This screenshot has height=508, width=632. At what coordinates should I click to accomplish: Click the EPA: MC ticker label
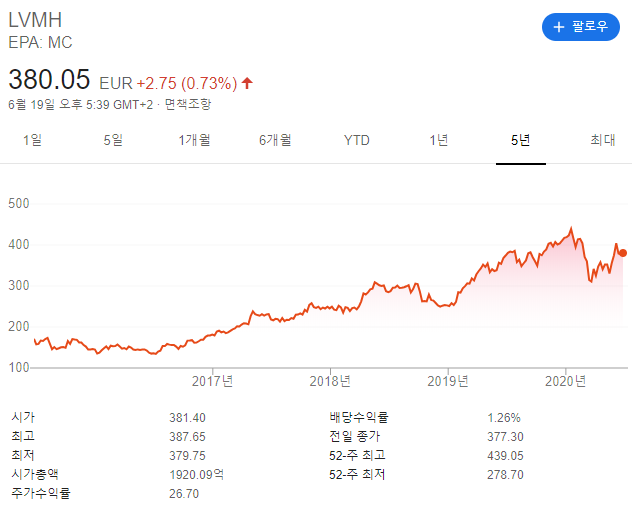pyautogui.click(x=40, y=42)
